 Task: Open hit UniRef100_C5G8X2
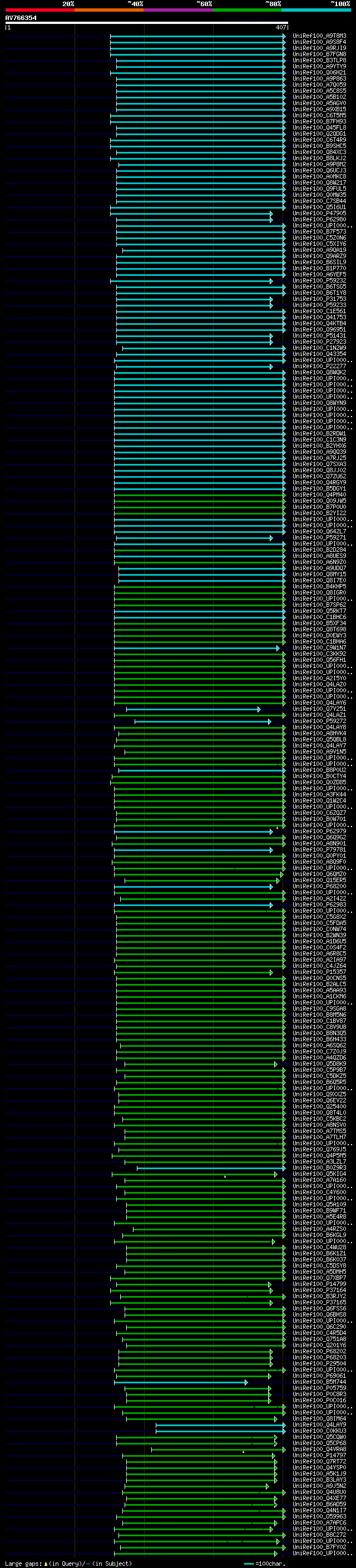coord(319,917)
